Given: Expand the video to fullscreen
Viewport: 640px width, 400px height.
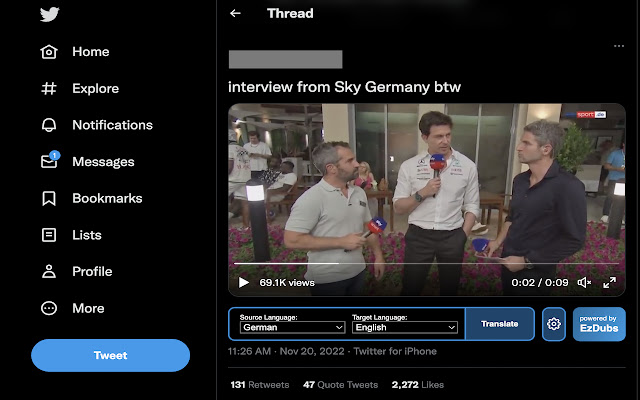Looking at the screenshot, I should click(609, 282).
